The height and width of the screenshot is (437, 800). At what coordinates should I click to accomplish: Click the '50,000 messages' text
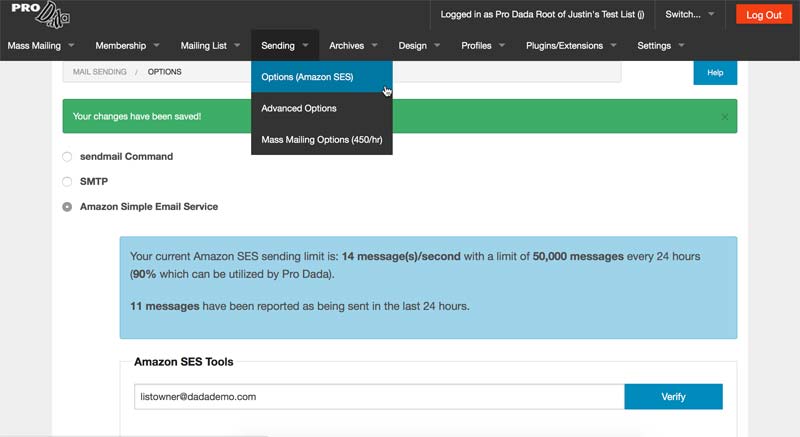(x=578, y=256)
